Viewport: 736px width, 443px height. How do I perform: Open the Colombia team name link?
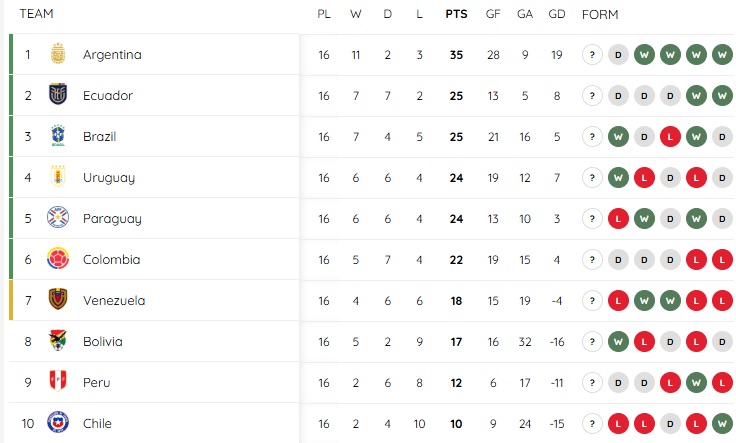[111, 260]
